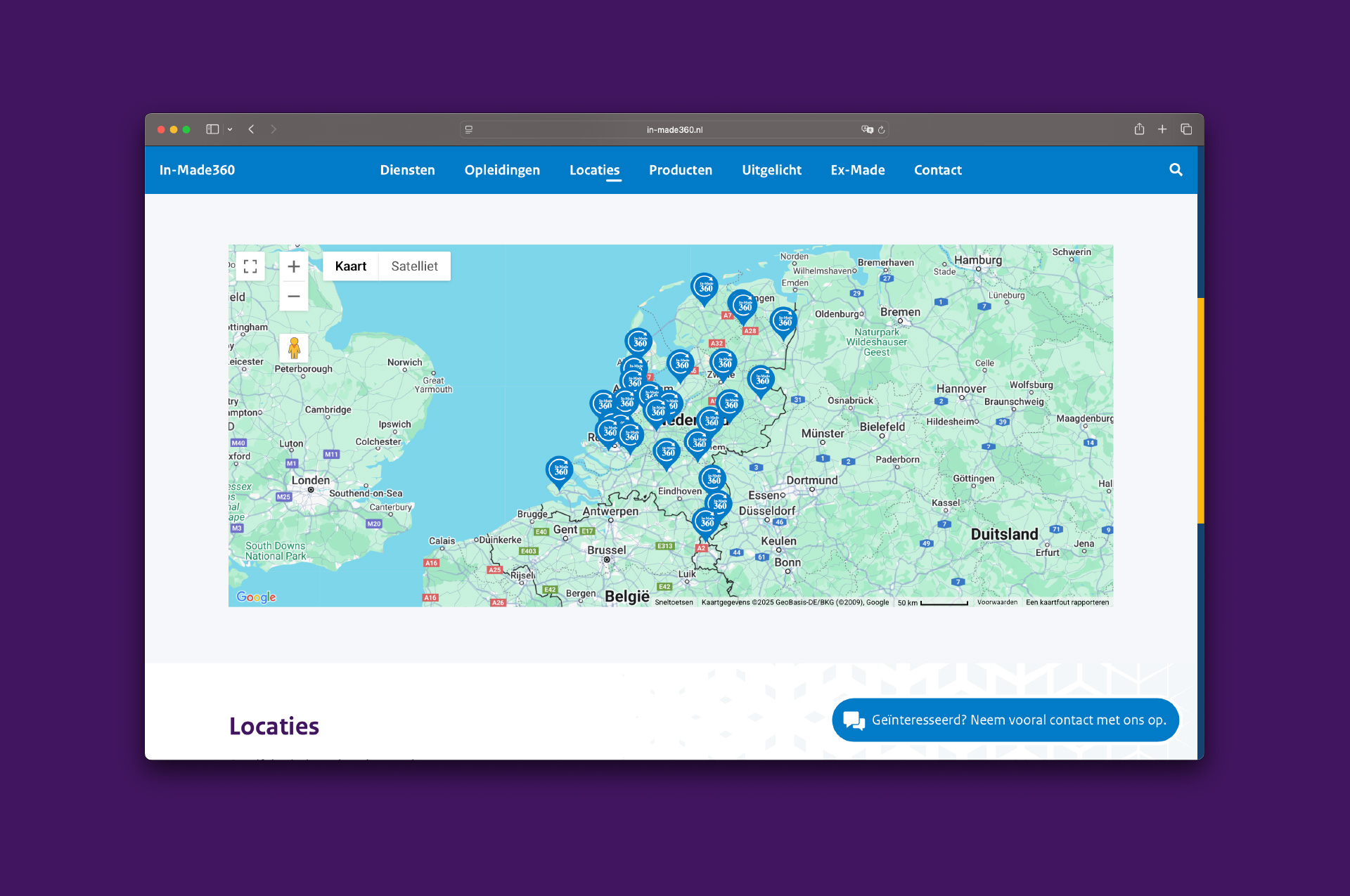Open the Locaties menu item

click(x=594, y=170)
